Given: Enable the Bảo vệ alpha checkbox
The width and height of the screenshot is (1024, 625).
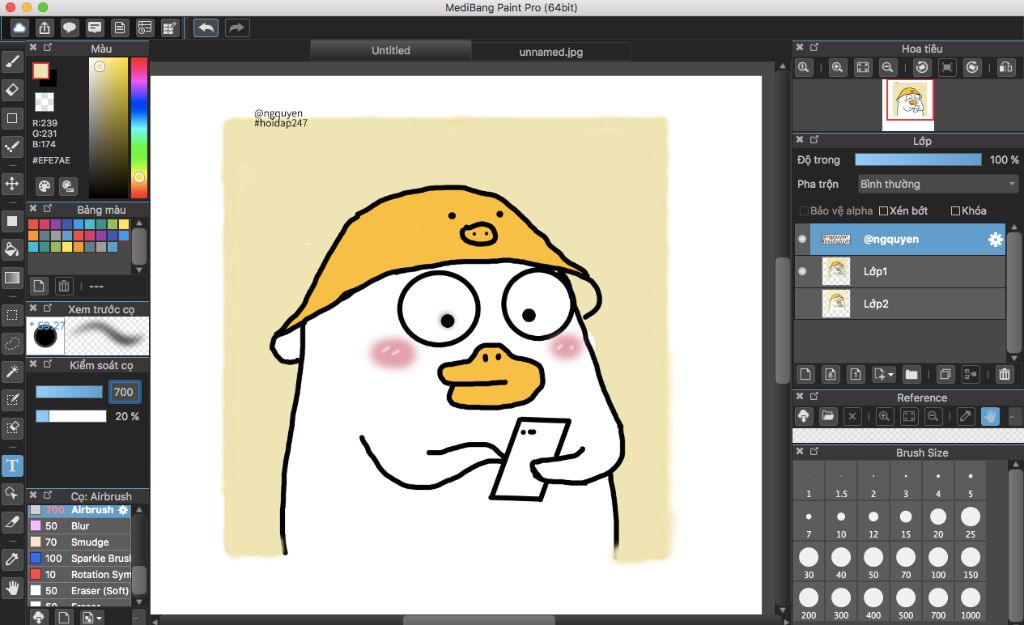Looking at the screenshot, I should pos(805,211).
